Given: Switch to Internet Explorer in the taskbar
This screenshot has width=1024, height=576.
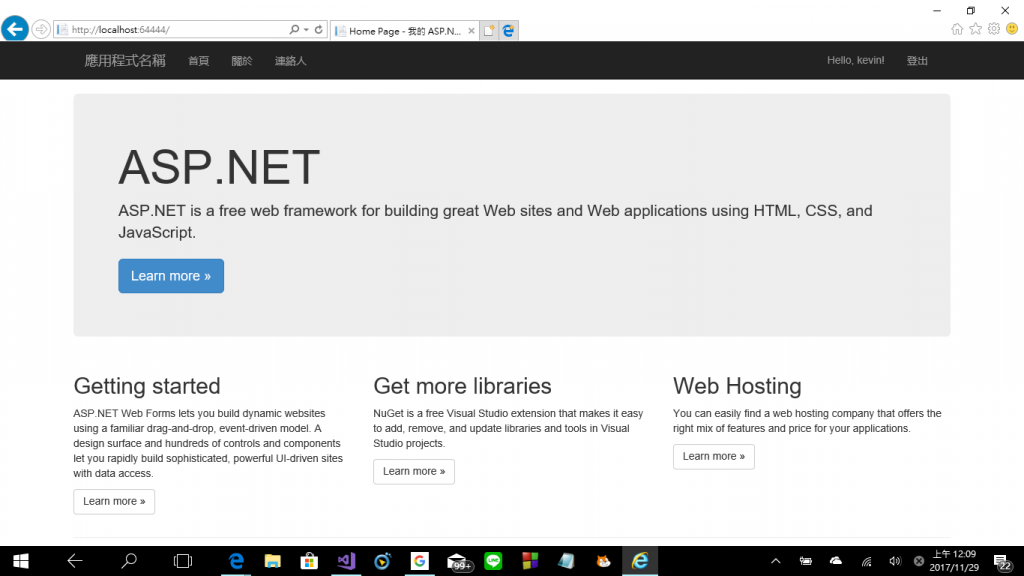Looking at the screenshot, I should click(x=640, y=561).
